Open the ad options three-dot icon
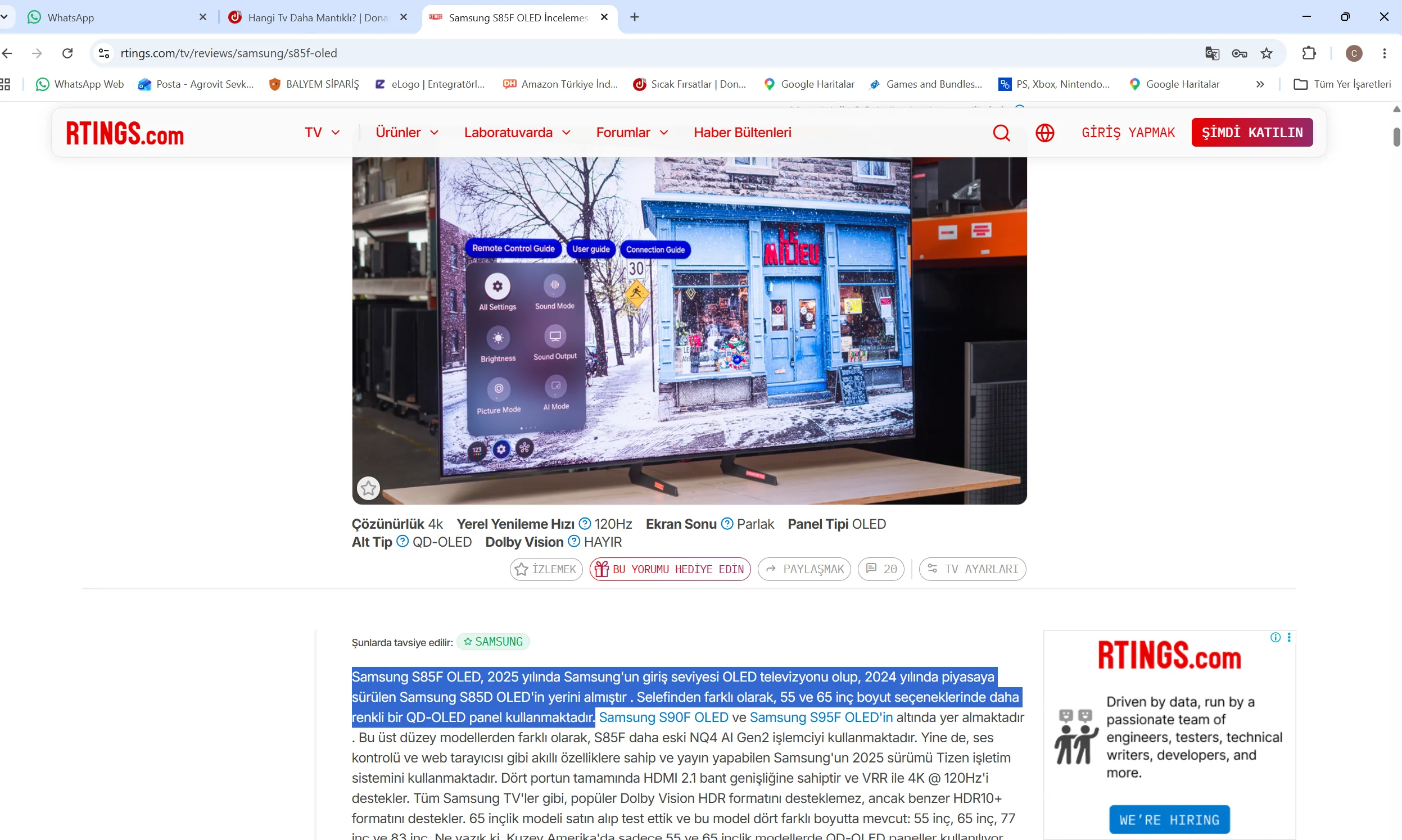 1289,637
